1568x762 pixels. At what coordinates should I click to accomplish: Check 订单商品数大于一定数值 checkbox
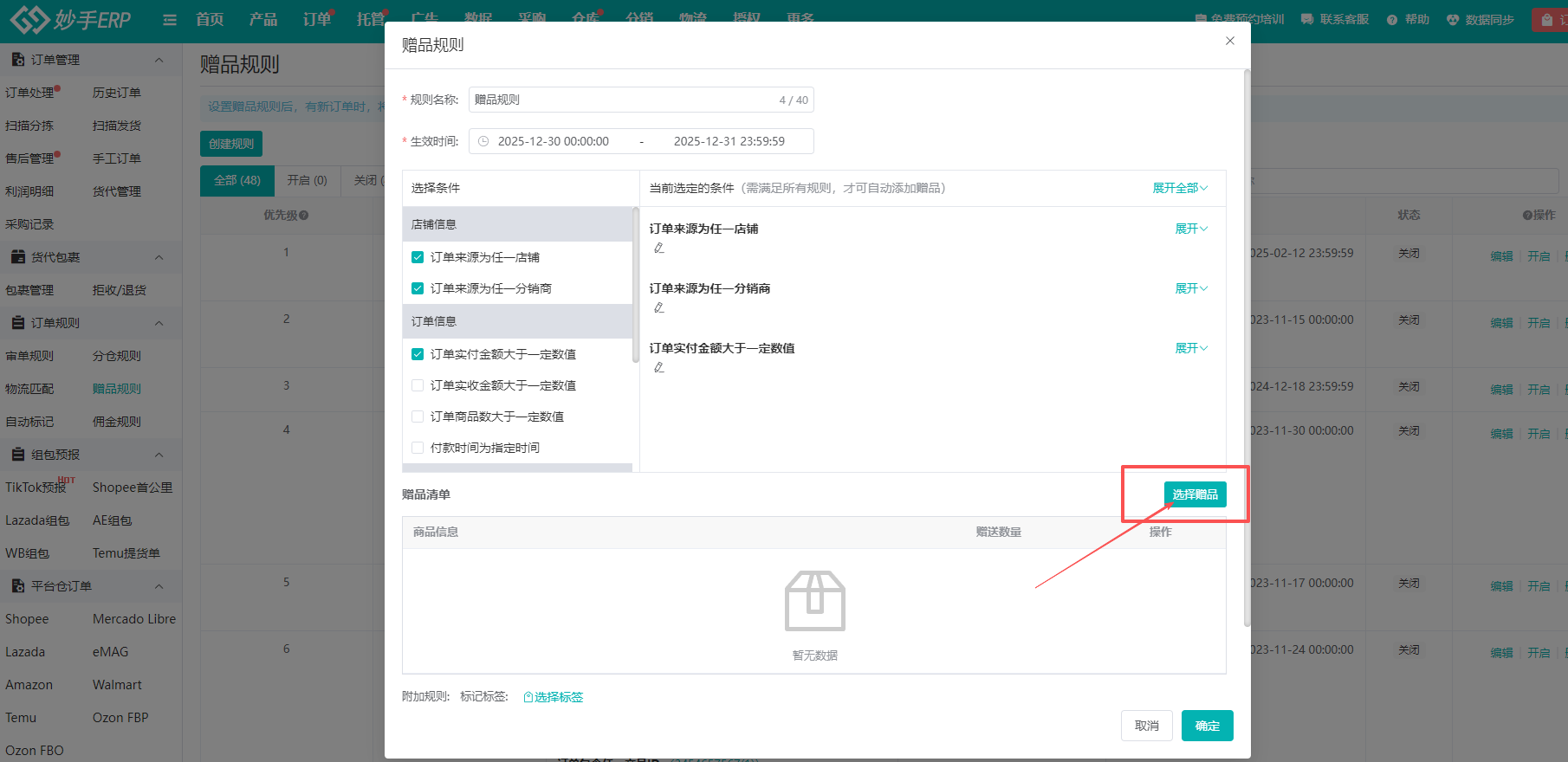click(418, 417)
